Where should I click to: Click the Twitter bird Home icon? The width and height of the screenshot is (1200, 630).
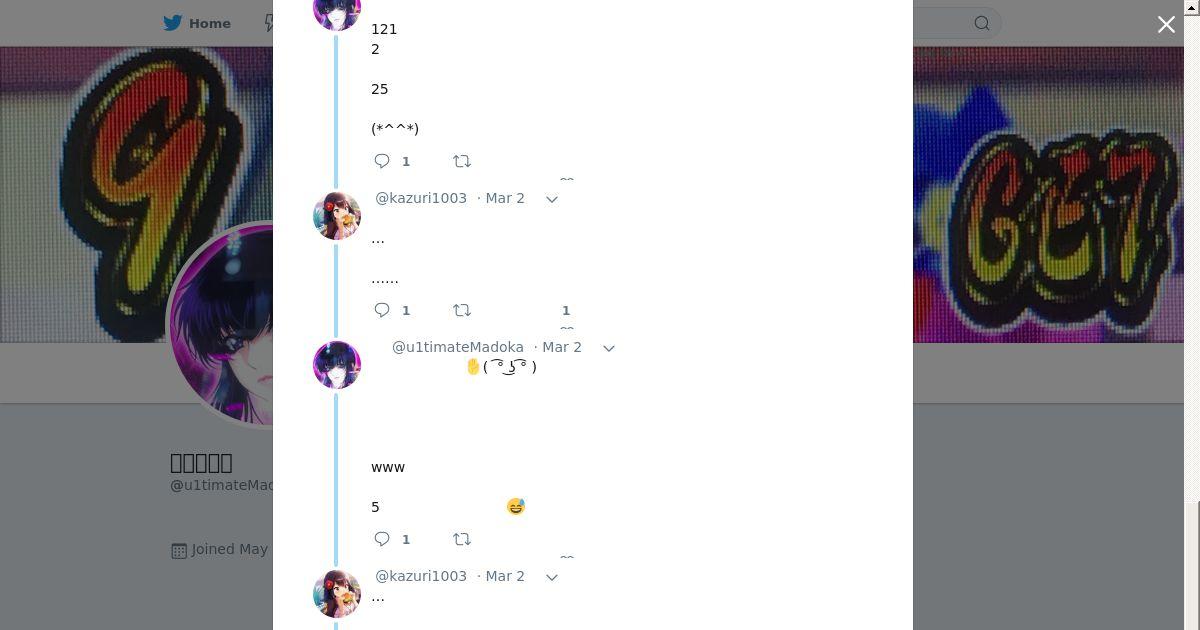point(173,23)
